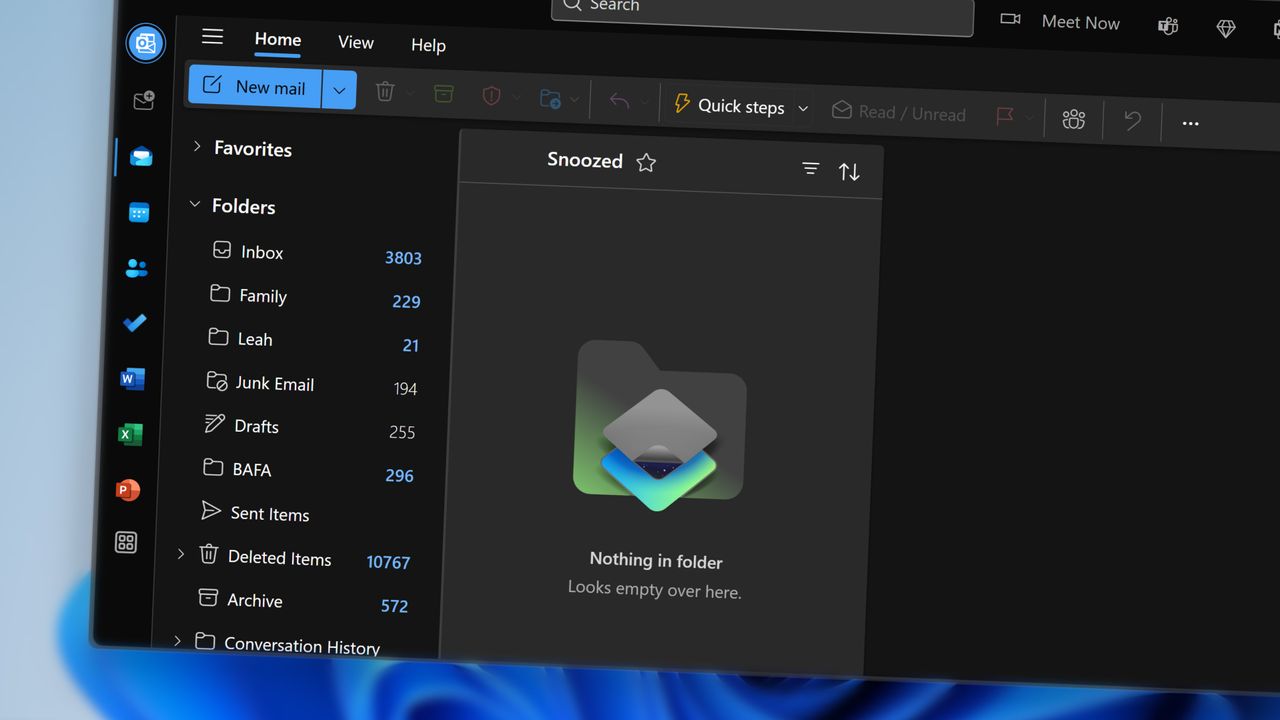The width and height of the screenshot is (1280, 720).
Task: Open the Help tab
Action: coord(428,45)
